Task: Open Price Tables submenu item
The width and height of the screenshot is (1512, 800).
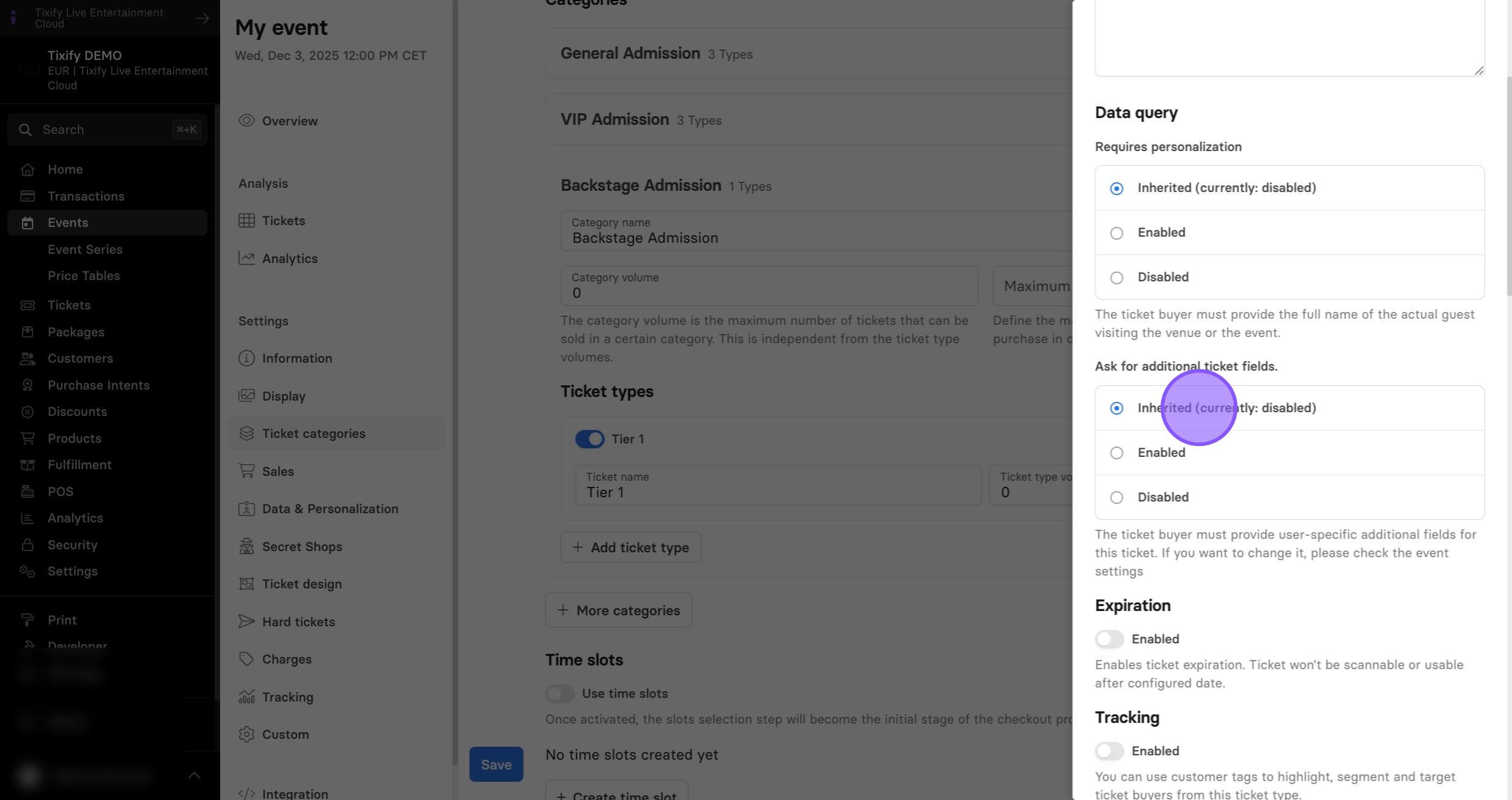Action: 84,276
